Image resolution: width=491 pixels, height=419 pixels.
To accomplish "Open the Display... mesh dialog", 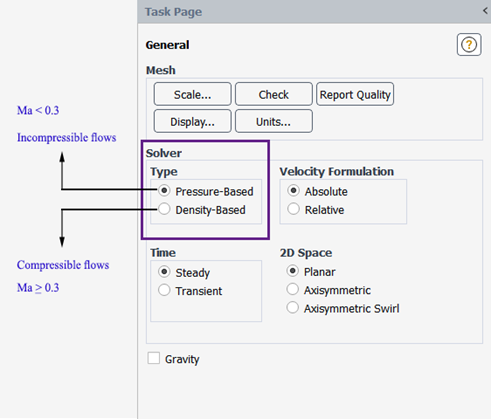I will click(192, 121).
